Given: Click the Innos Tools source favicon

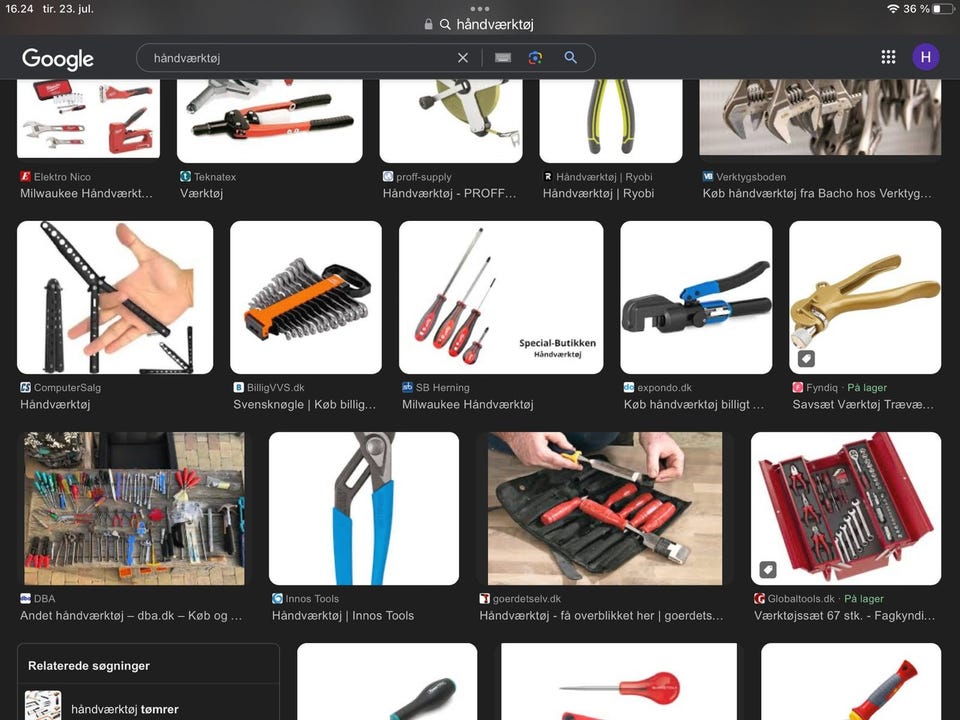Looking at the screenshot, I should pos(277,598).
